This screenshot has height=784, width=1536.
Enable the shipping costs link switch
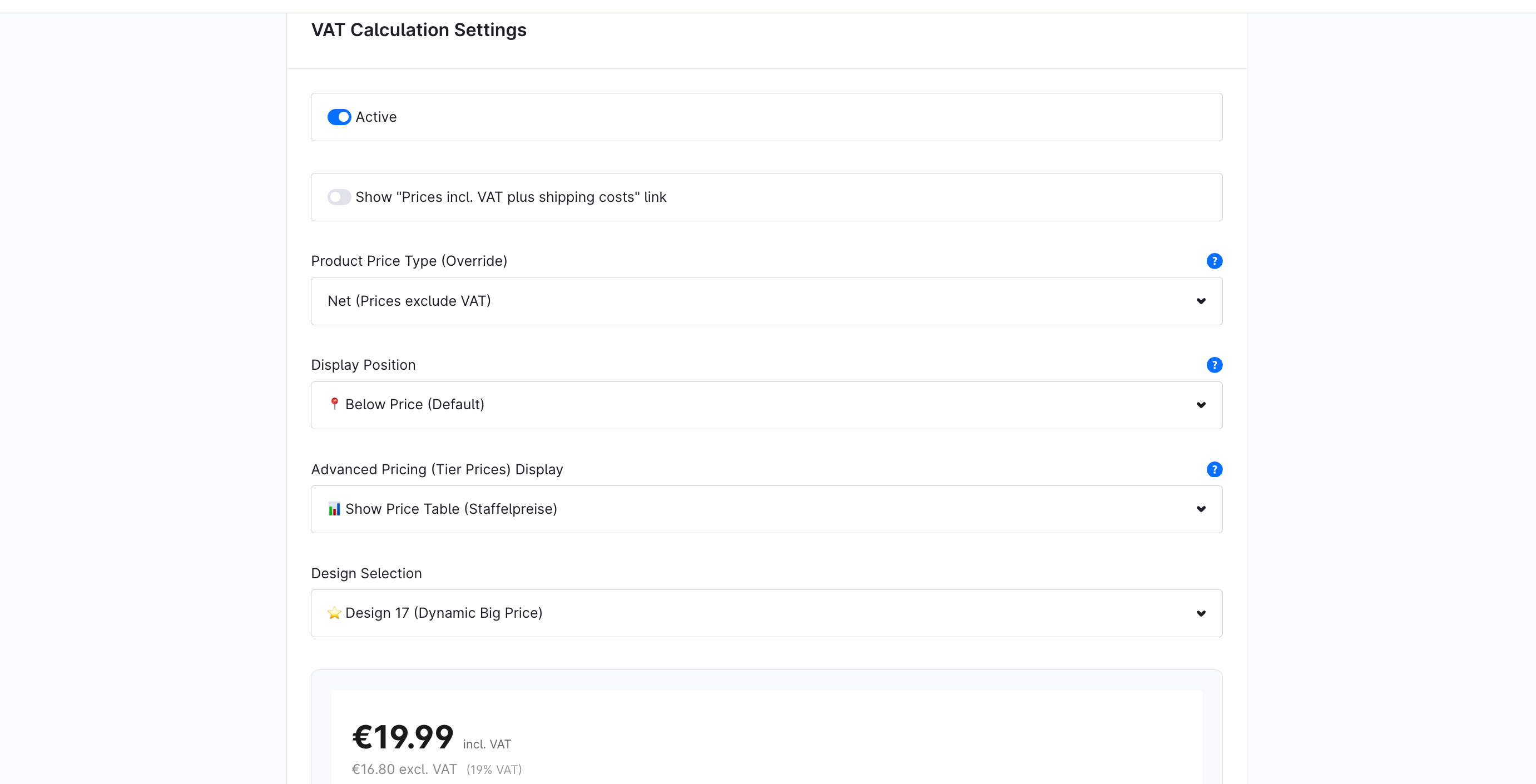[339, 197]
